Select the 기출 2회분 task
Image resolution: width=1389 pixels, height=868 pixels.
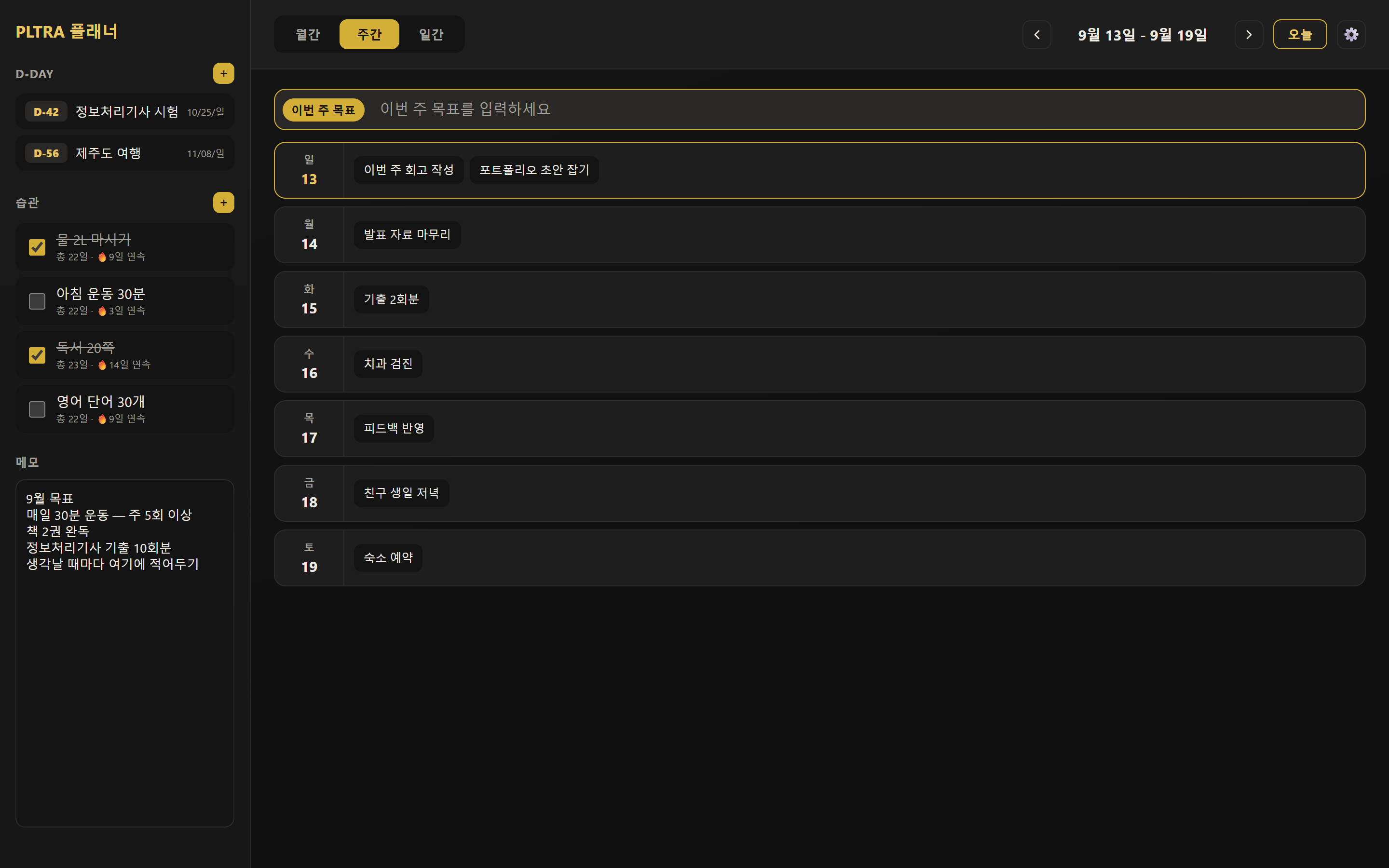tap(392, 299)
